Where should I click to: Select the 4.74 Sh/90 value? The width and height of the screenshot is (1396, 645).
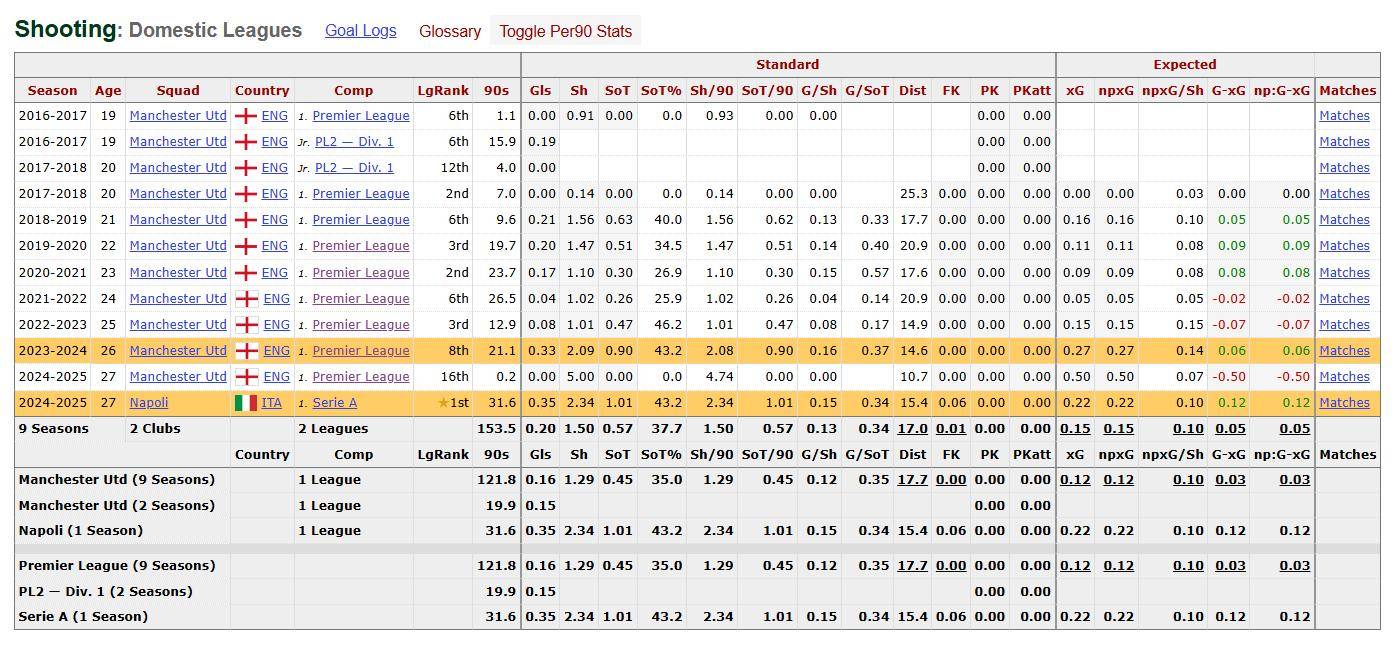718,376
